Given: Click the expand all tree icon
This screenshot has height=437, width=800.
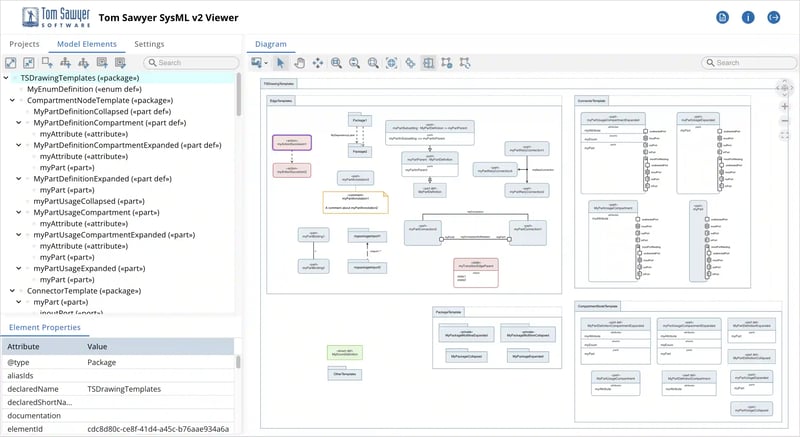Looking at the screenshot, I should tap(11, 63).
